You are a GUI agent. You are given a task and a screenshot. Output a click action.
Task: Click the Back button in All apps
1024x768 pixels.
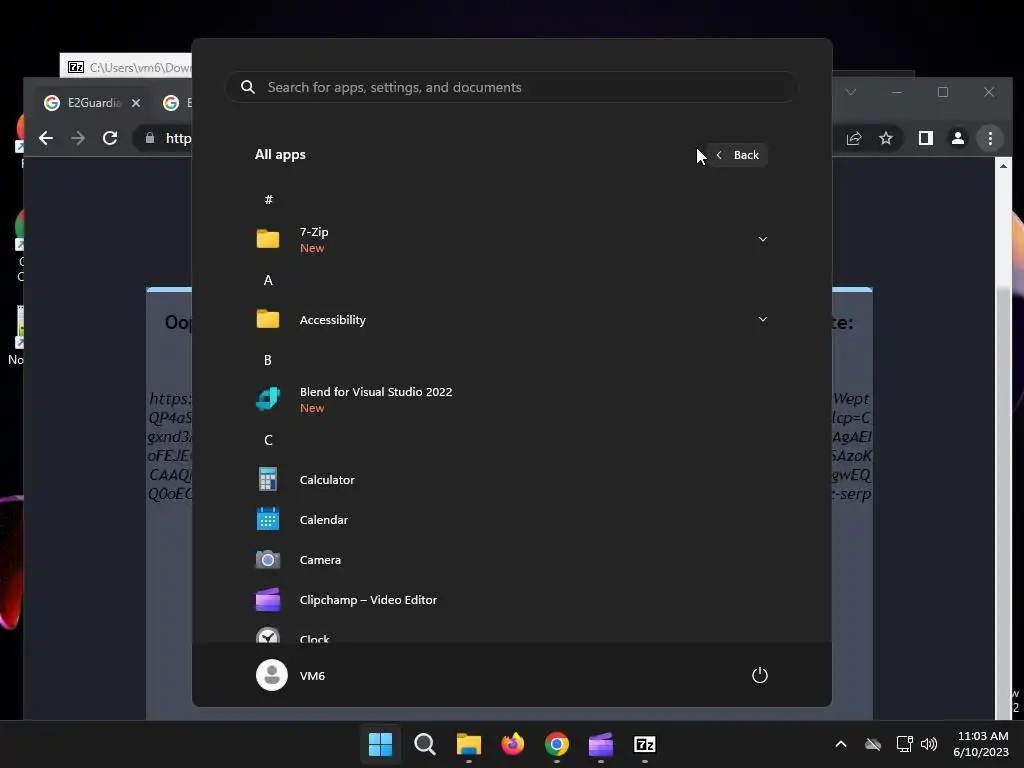pyautogui.click(x=737, y=155)
